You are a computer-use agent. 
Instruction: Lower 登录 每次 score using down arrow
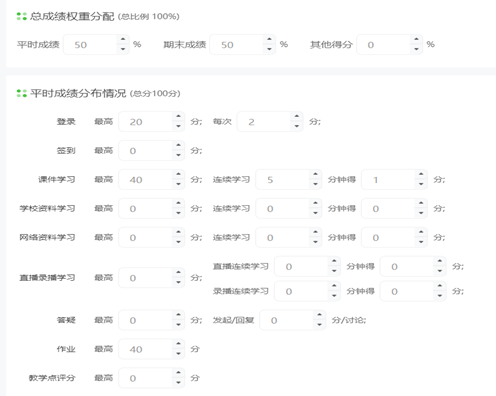[x=297, y=126]
